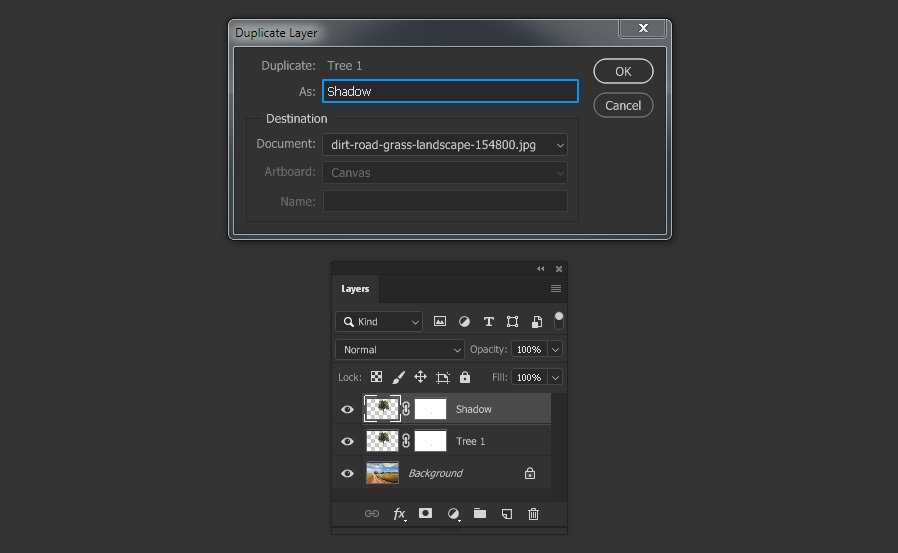Screen dimensions: 898x553
Task: Filter for pixel layers
Action: [x=440, y=322]
